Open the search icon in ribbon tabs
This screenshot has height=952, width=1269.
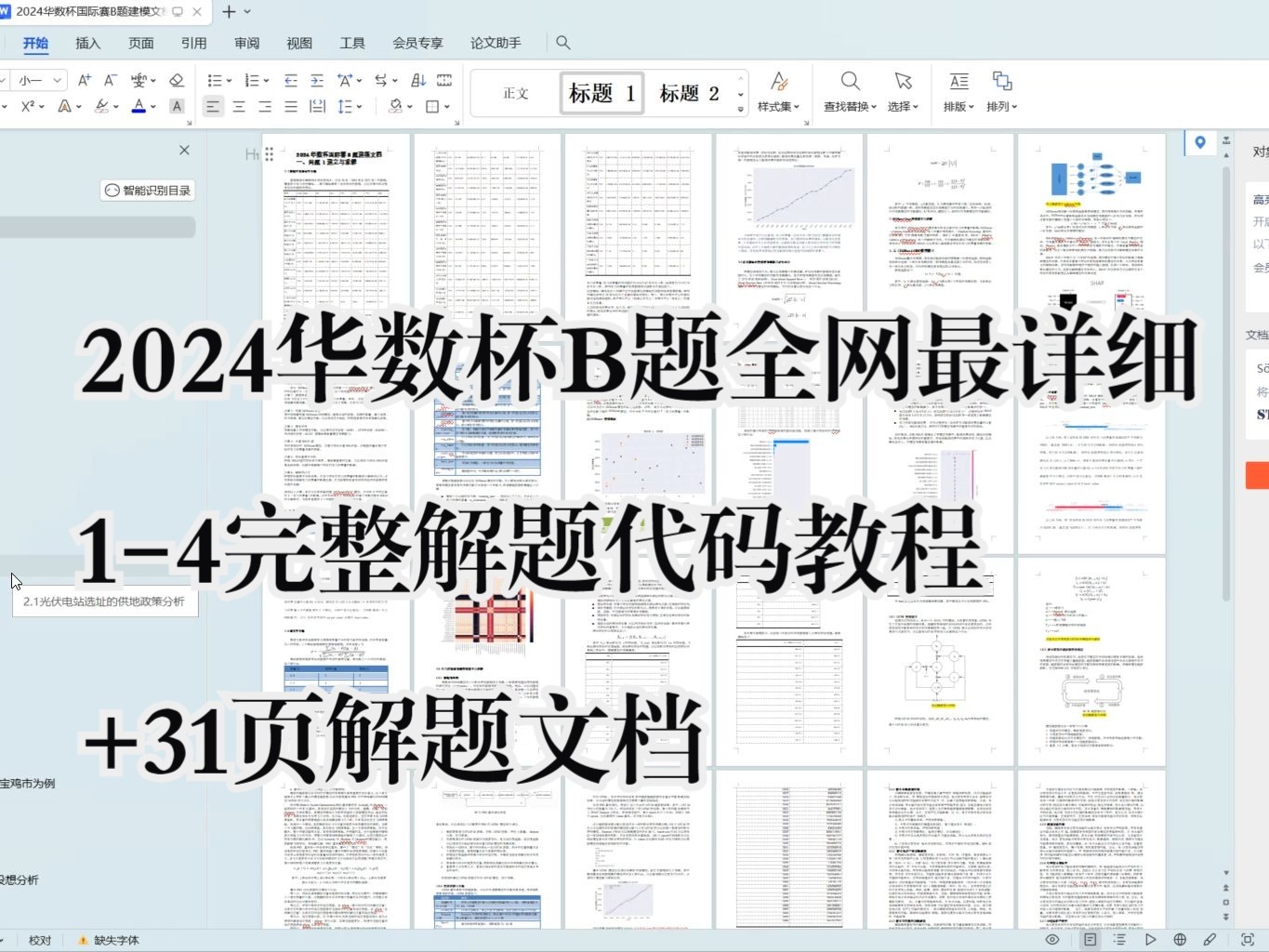[x=562, y=42]
